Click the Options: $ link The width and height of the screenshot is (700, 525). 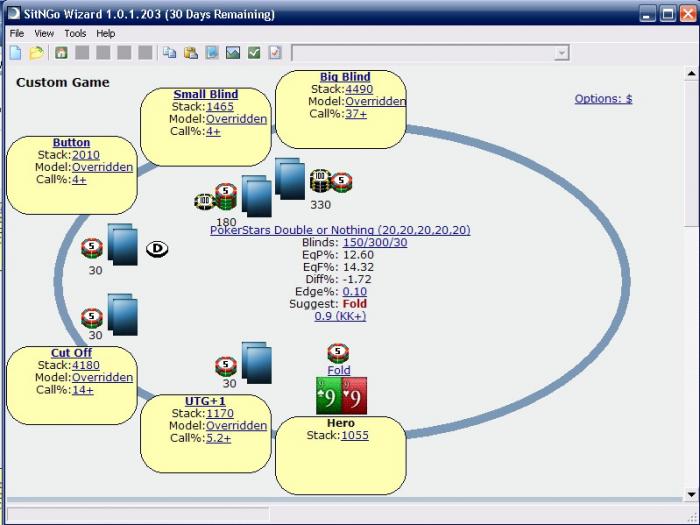coord(603,99)
